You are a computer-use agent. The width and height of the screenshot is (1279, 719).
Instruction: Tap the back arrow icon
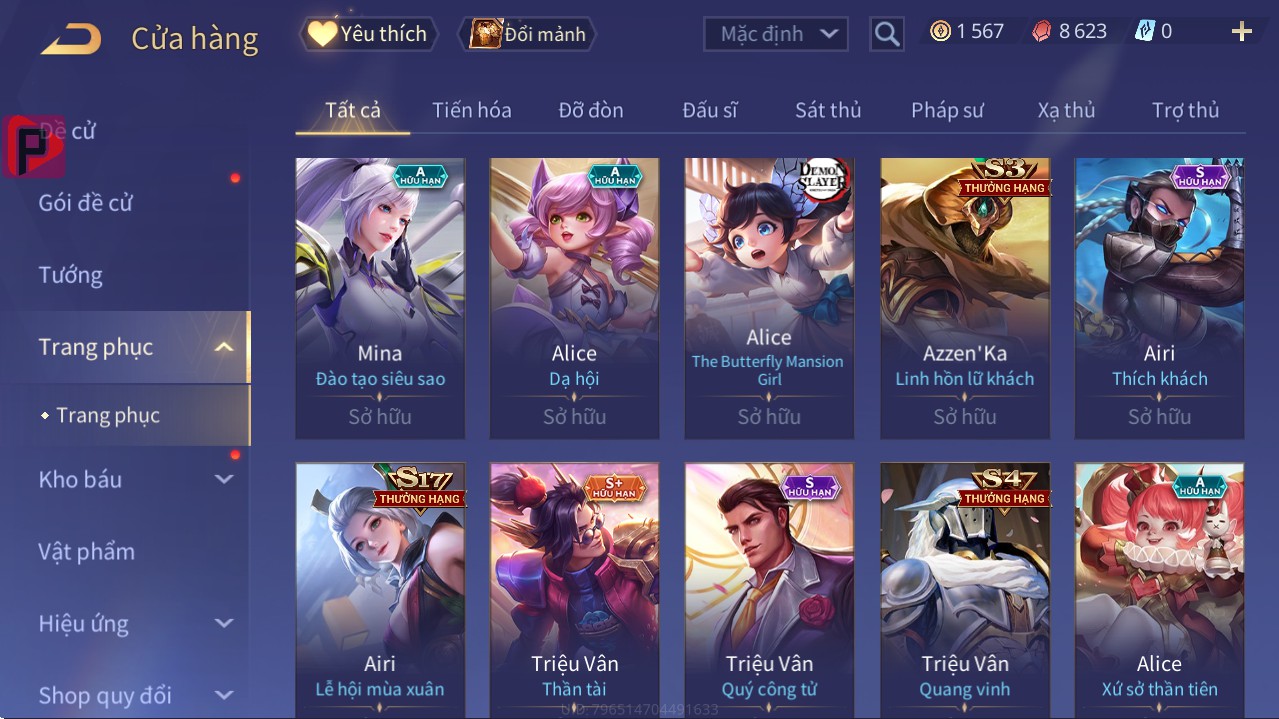71,39
